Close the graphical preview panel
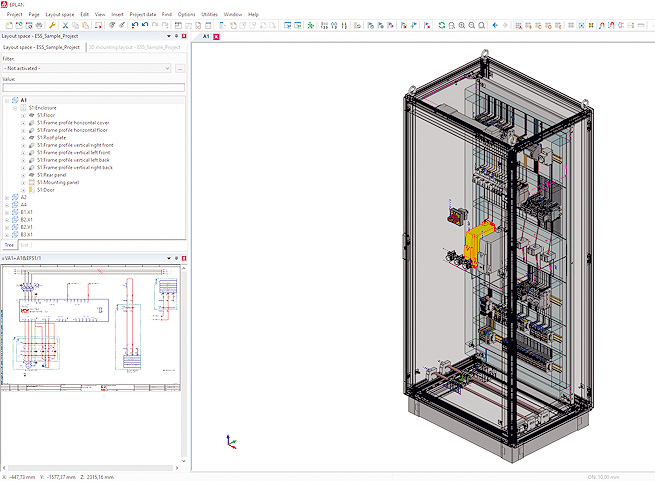 point(184,258)
